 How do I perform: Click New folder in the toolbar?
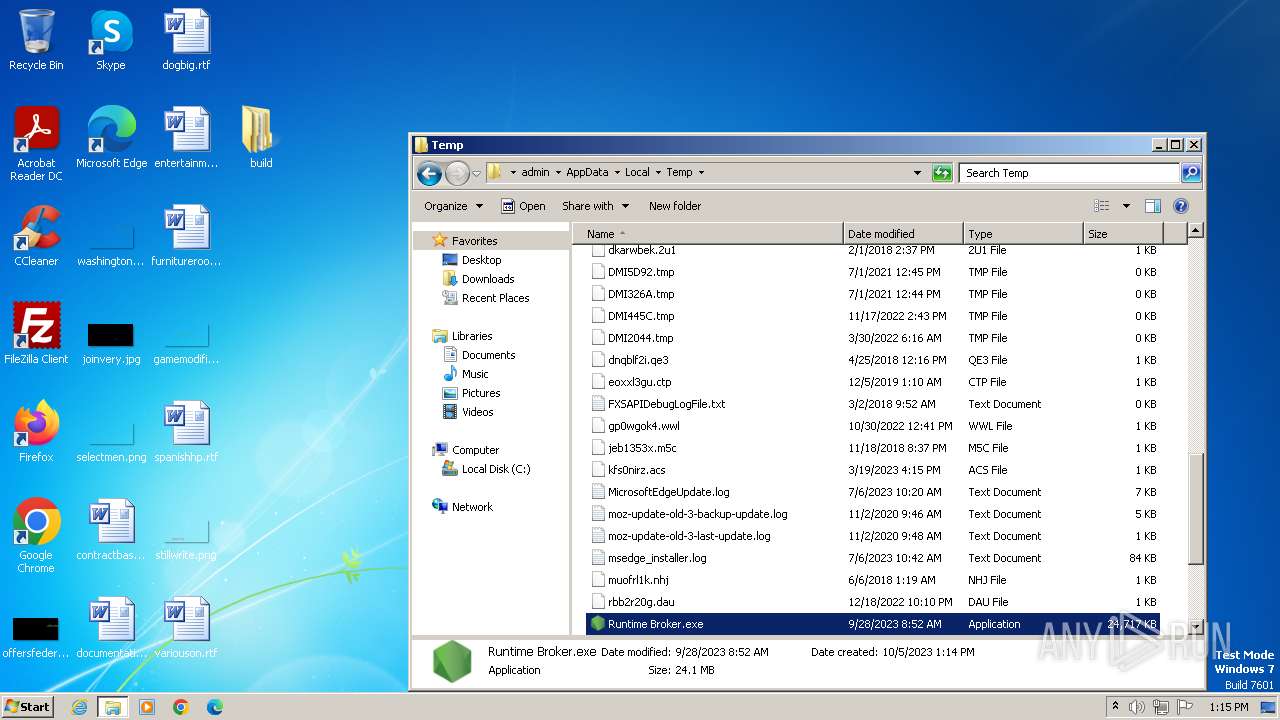(675, 206)
